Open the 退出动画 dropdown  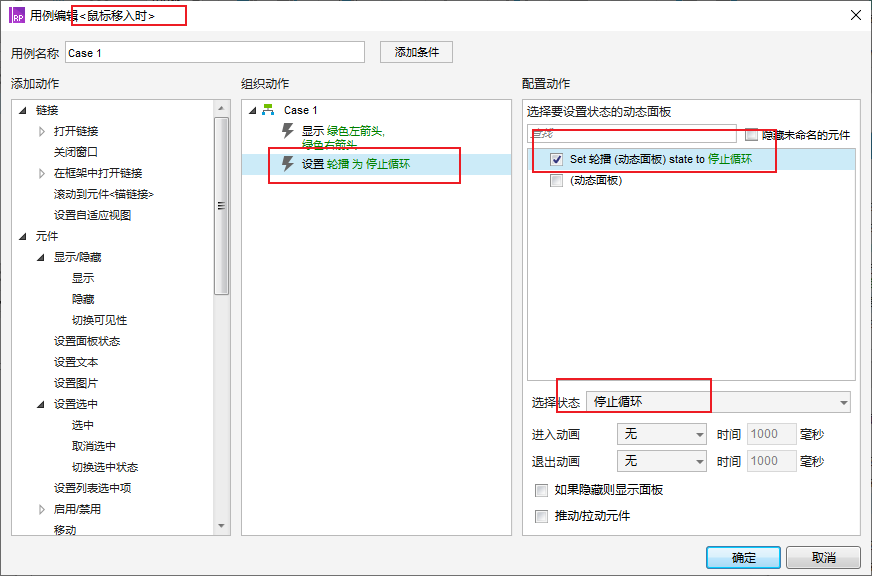point(662,461)
